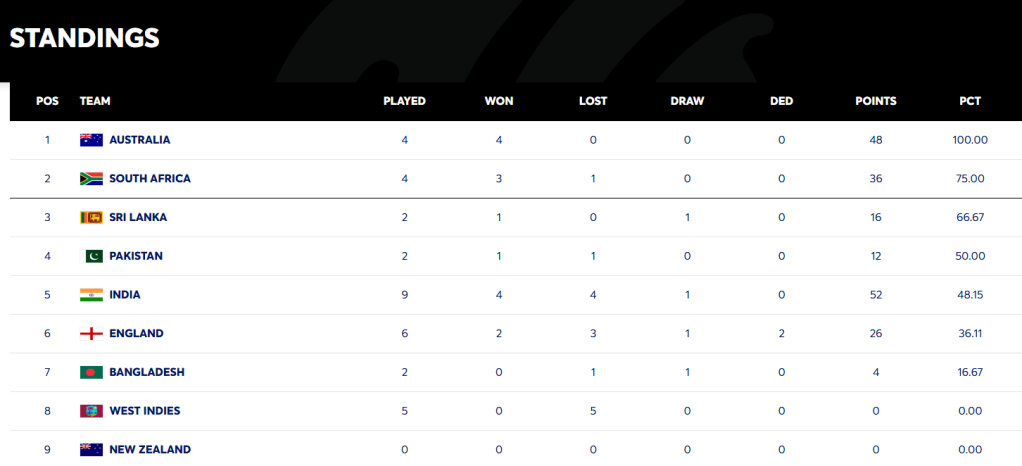Select the ENGLAND team name
The image size is (1022, 466).
(x=136, y=333)
